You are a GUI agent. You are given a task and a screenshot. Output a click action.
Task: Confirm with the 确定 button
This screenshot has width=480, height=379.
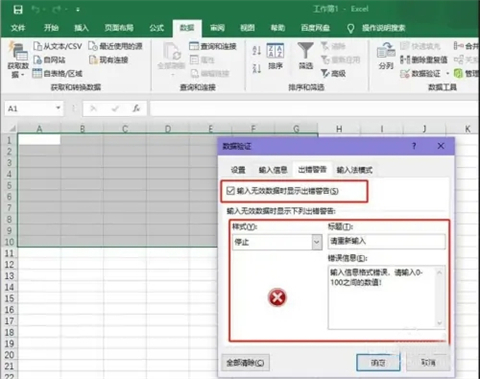[x=378, y=362]
